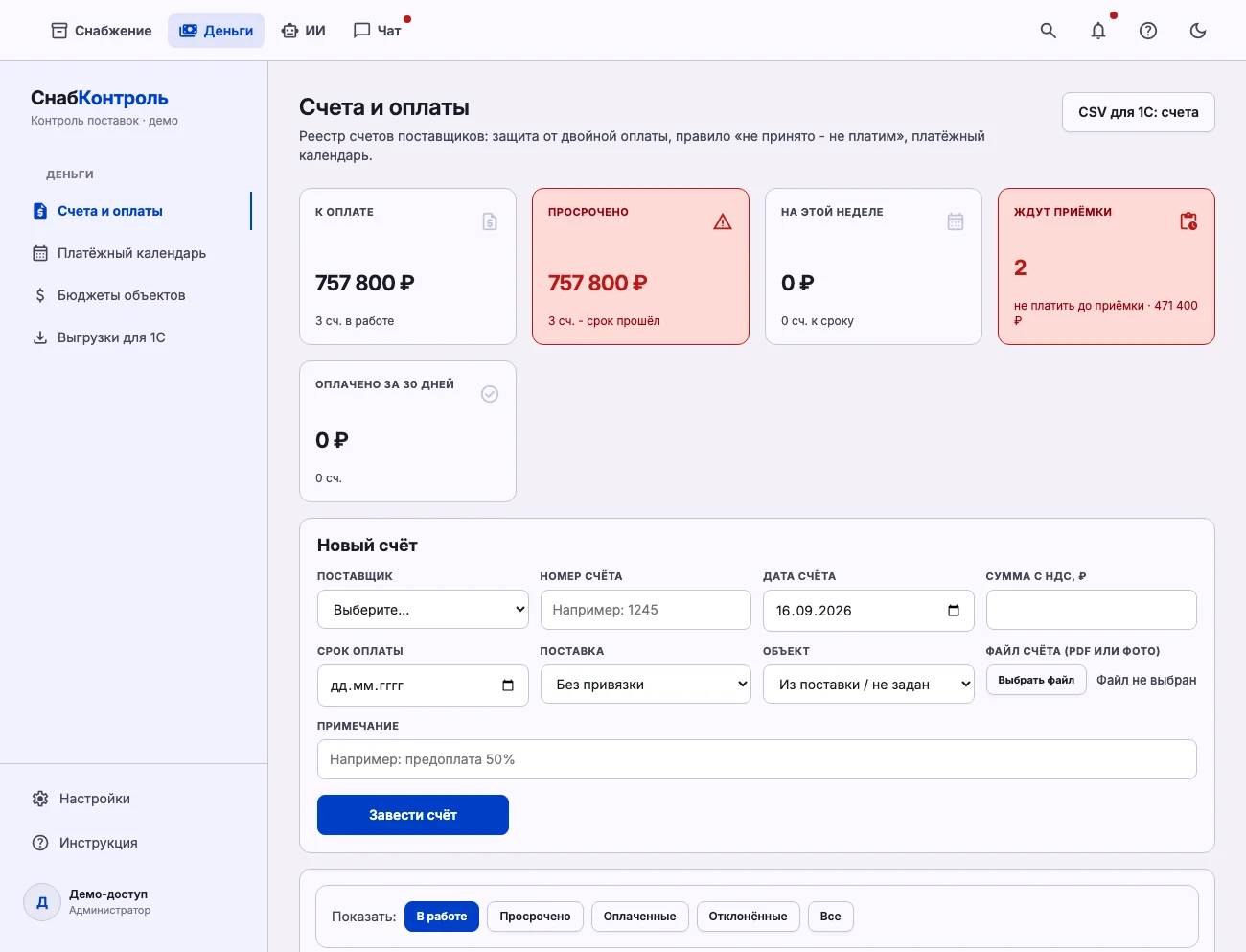The image size is (1246, 952).
Task: Show Отклонённые invoices
Action: (749, 917)
